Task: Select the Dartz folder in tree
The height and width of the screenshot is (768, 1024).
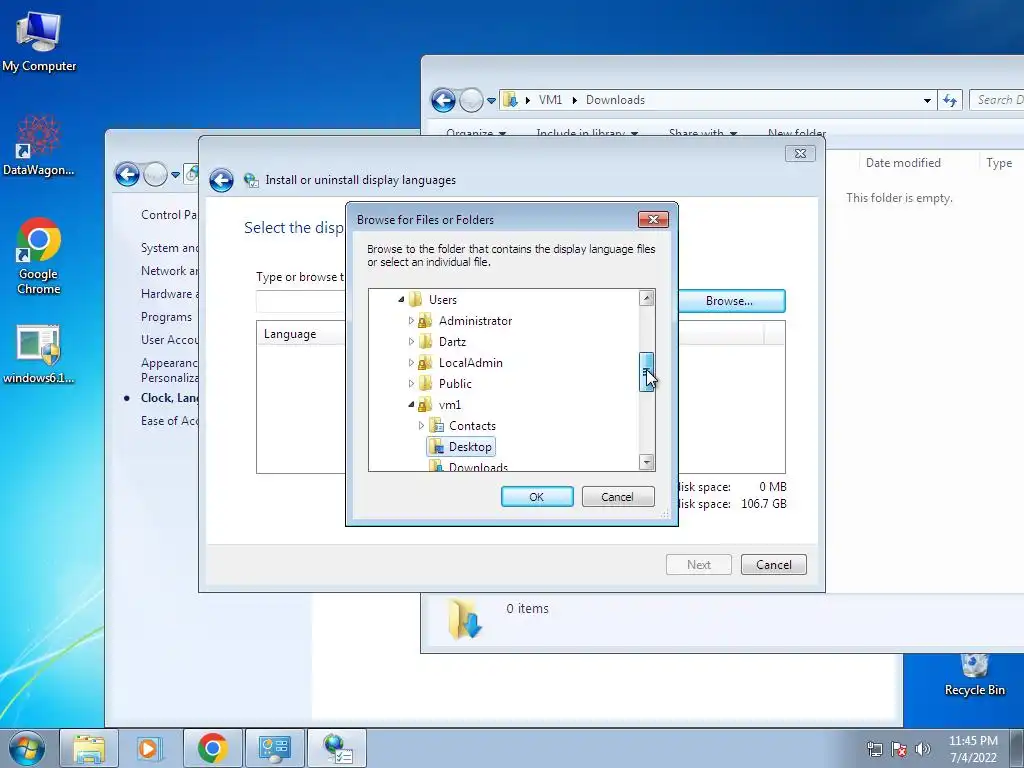Action: pos(452,342)
